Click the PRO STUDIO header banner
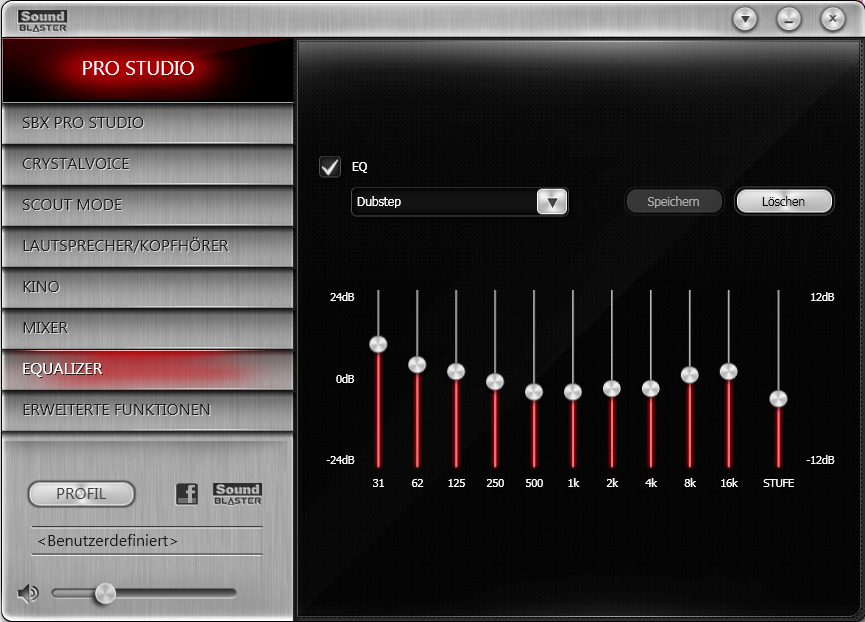This screenshot has width=865, height=622. click(x=147, y=69)
